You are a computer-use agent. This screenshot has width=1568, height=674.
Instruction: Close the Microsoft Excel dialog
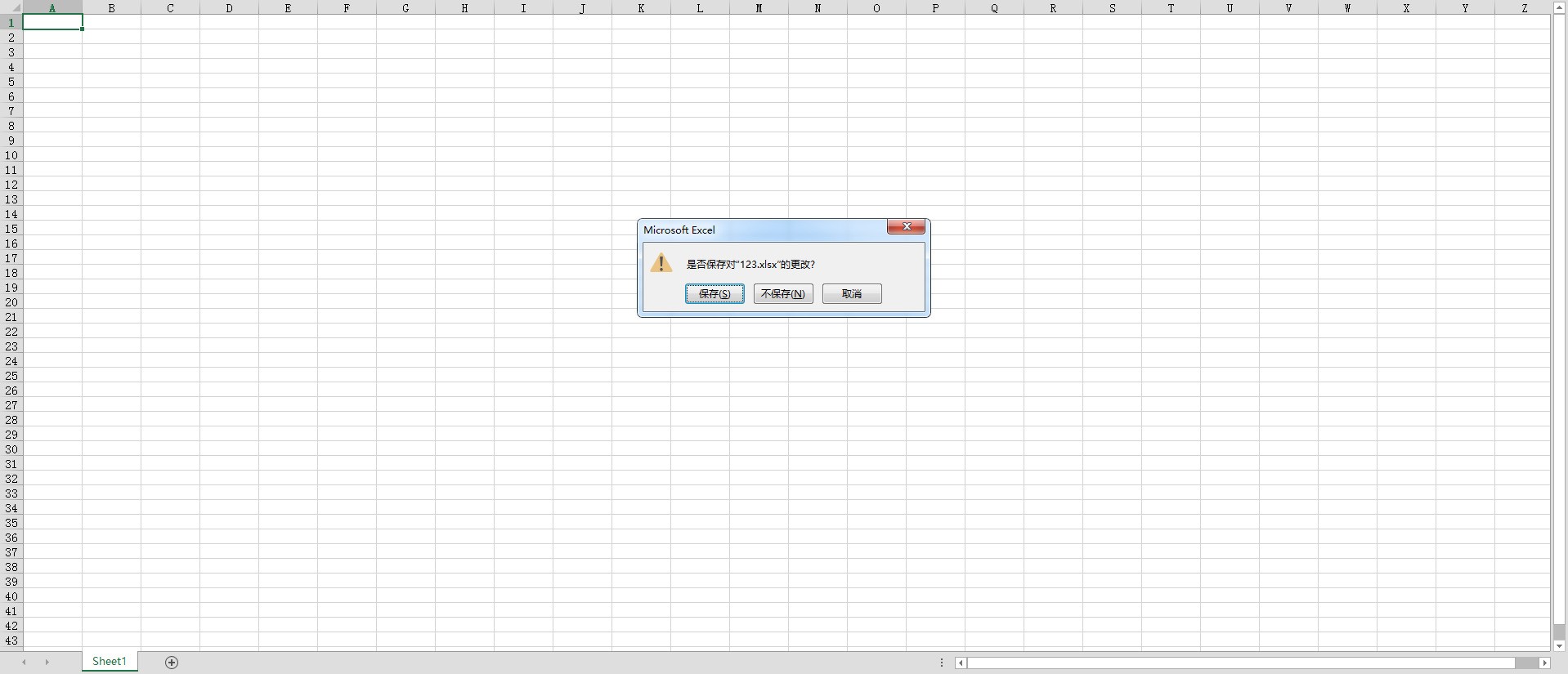(906, 227)
